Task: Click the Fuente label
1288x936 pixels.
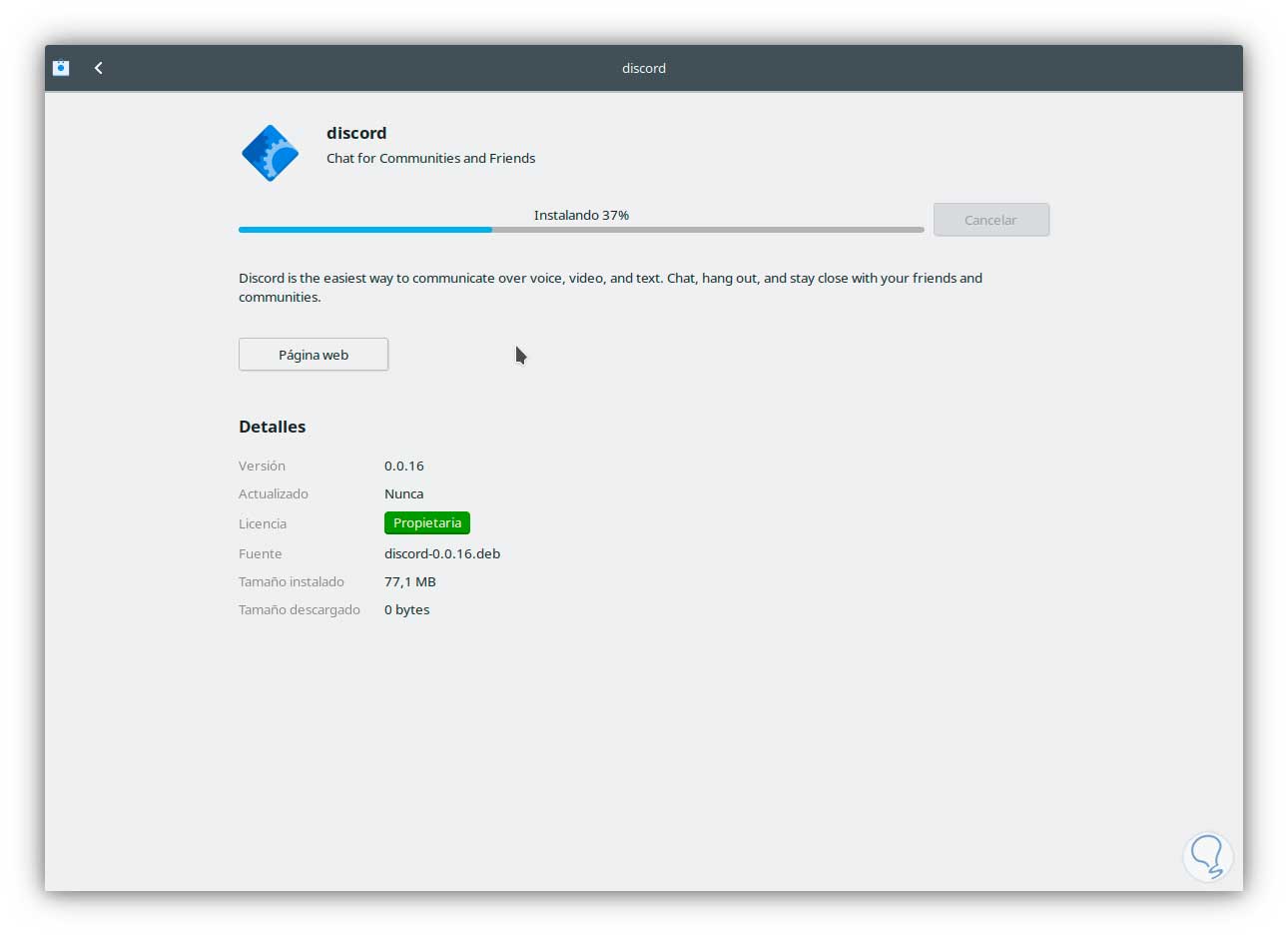Action: pos(261,553)
